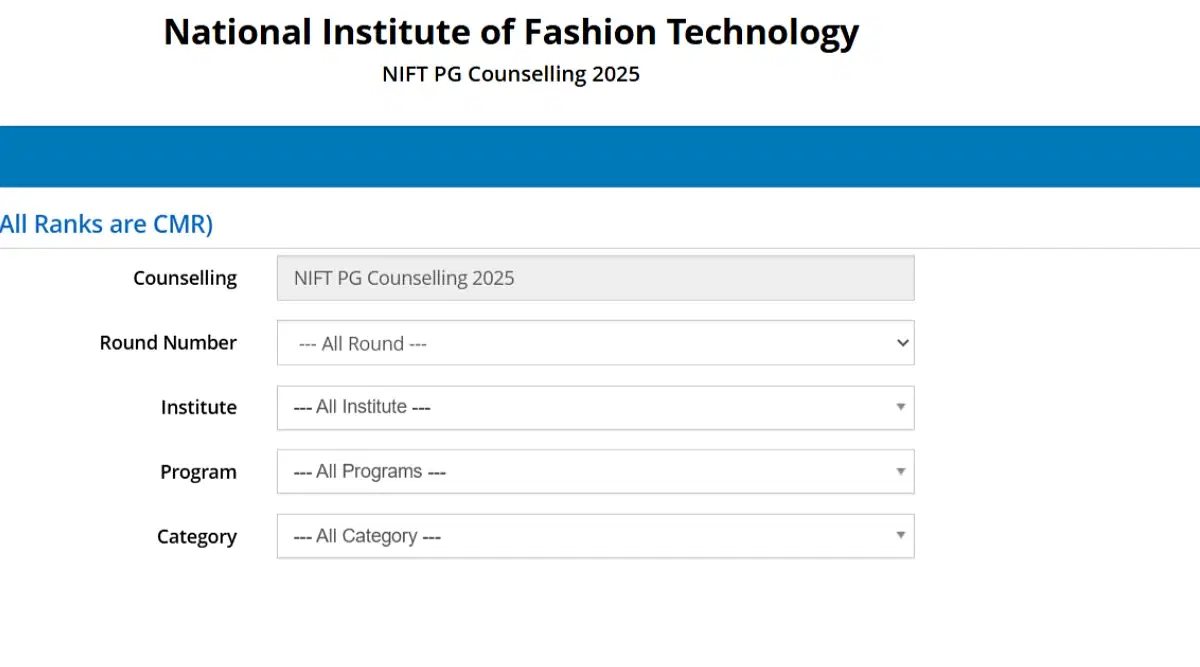The image size is (1200, 667).
Task: Click the Program dropdown triangle arrow
Action: [x=900, y=471]
